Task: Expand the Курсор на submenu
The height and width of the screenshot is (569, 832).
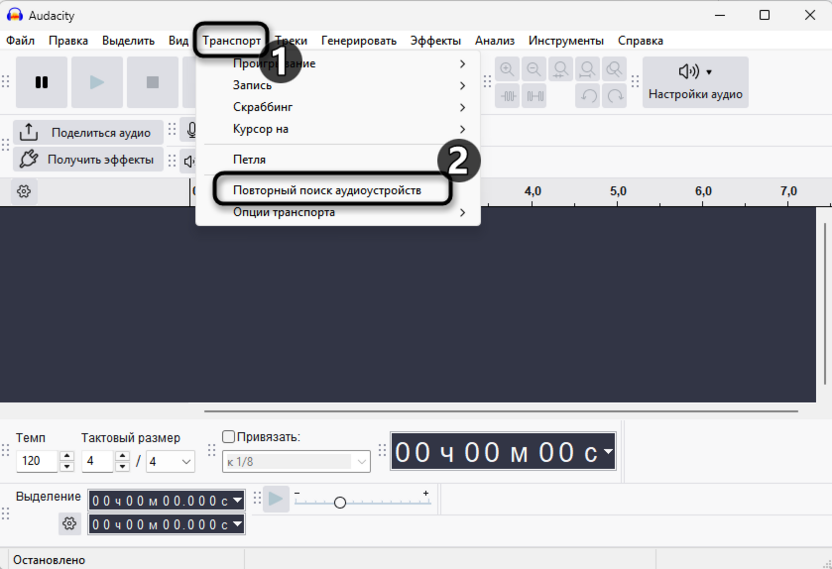Action: (338, 129)
